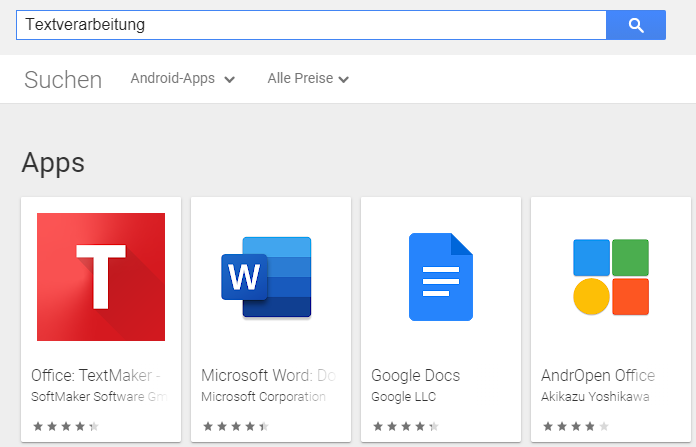The image size is (696, 447).
Task: Click the blue magnifier search button
Action: pos(636,25)
